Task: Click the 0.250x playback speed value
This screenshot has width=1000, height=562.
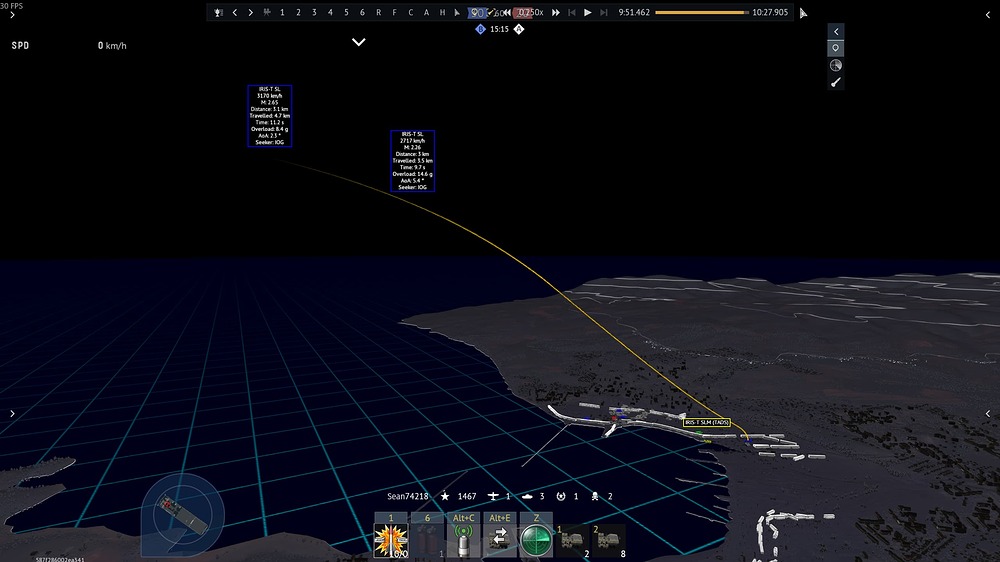Action: (530, 12)
